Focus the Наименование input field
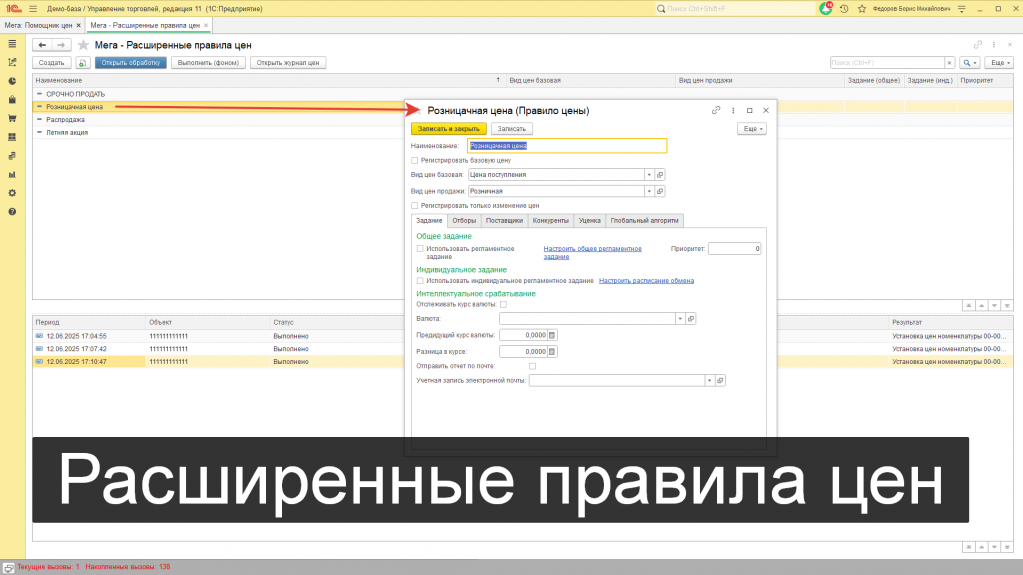This screenshot has height=575, width=1023. (568, 146)
